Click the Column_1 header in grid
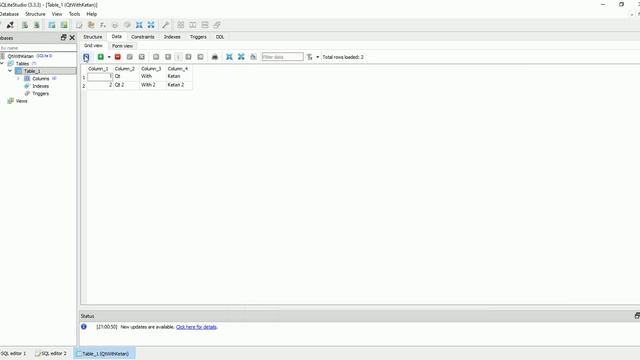The height and width of the screenshot is (360, 640). [x=98, y=69]
